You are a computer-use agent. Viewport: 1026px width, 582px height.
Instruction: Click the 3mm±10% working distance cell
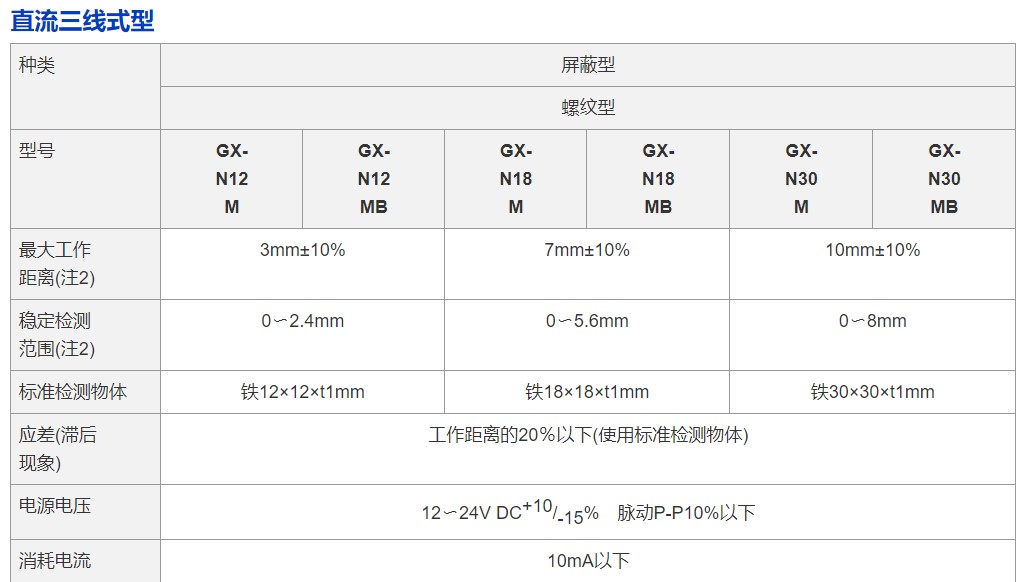coord(302,250)
